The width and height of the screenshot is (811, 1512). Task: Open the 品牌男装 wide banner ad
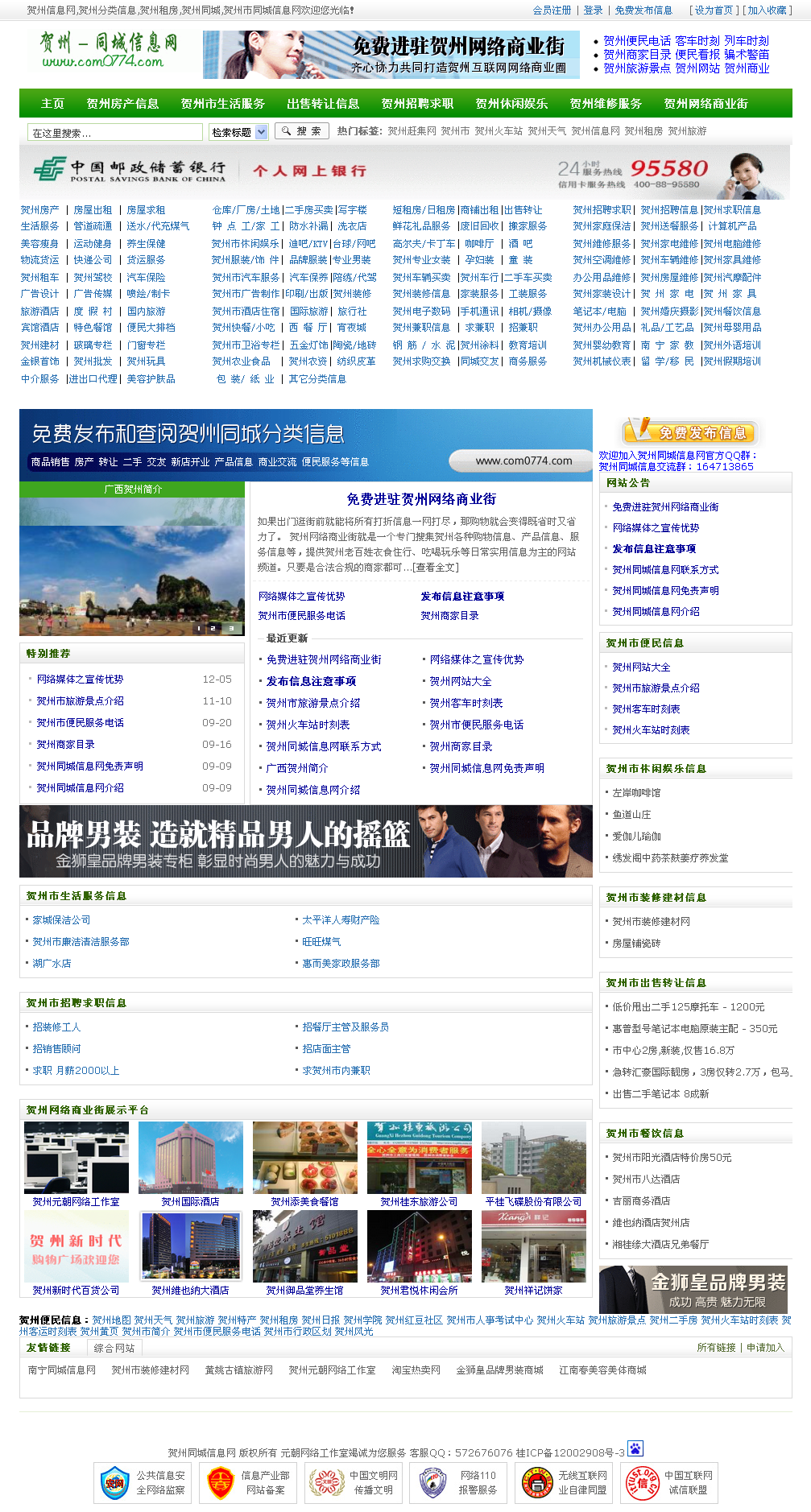(x=306, y=841)
